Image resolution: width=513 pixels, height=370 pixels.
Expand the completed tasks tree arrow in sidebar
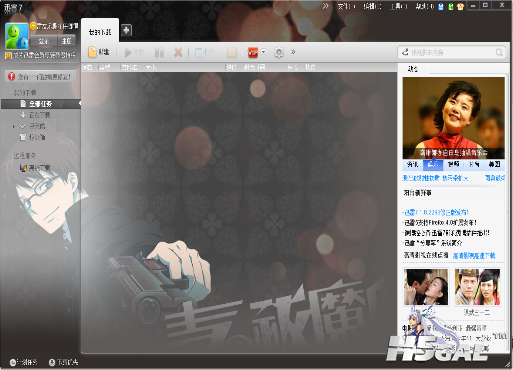pos(14,126)
